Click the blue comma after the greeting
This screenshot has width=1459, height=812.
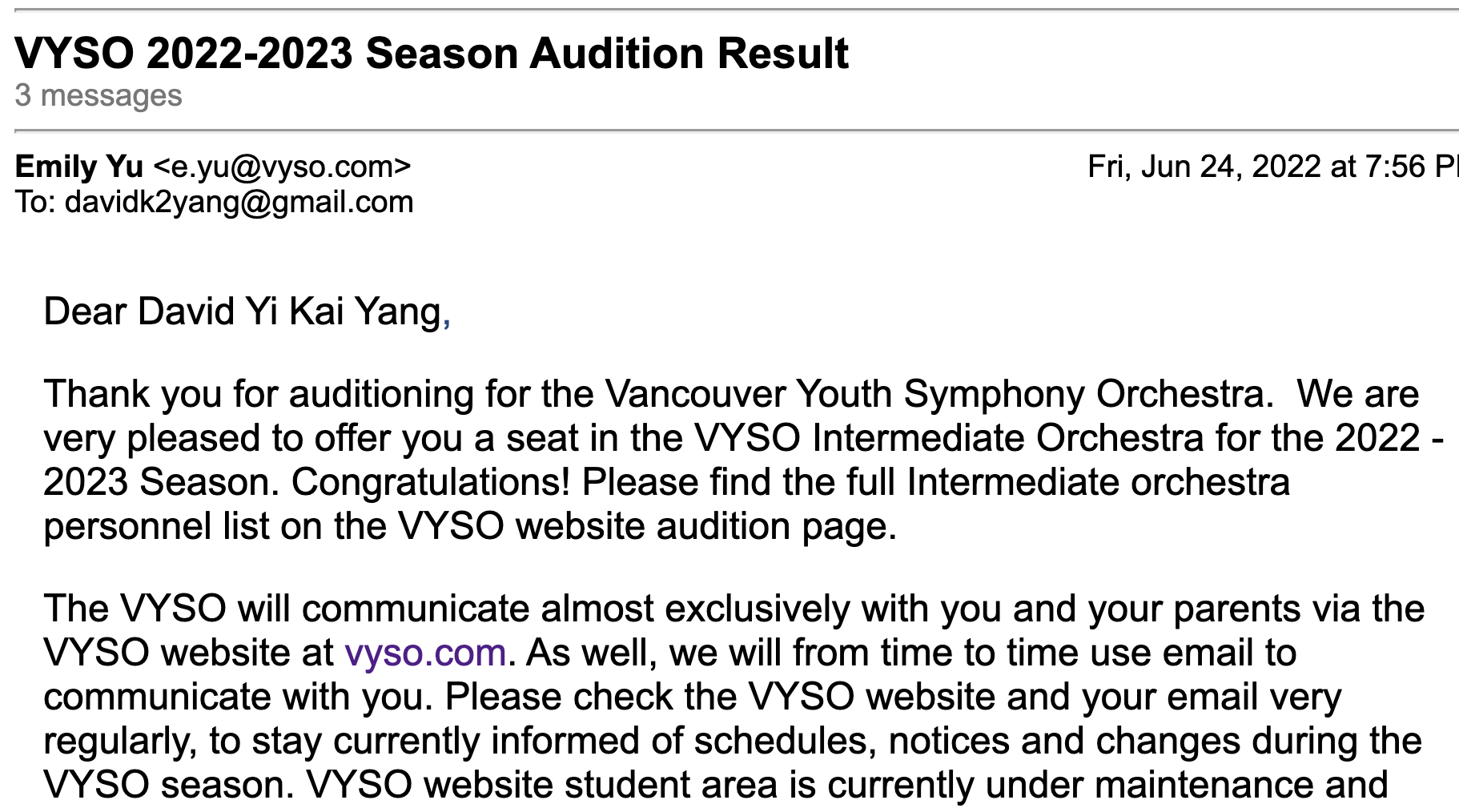tap(447, 314)
